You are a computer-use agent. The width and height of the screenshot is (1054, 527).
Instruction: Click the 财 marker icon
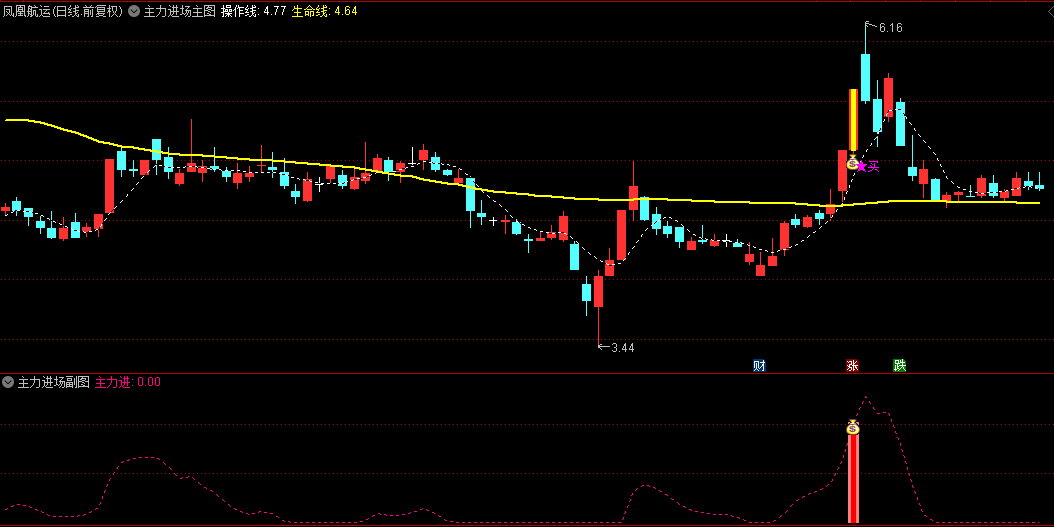click(760, 366)
